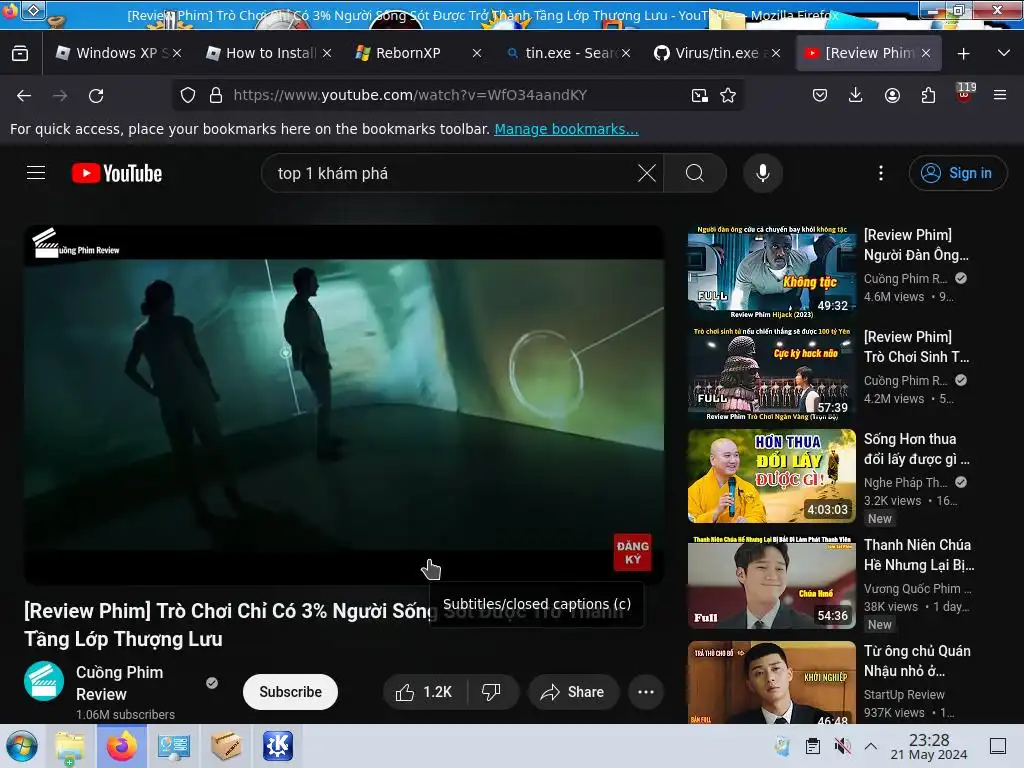Open more actions ellipsis under video
This screenshot has width=1024, height=768.
646,692
